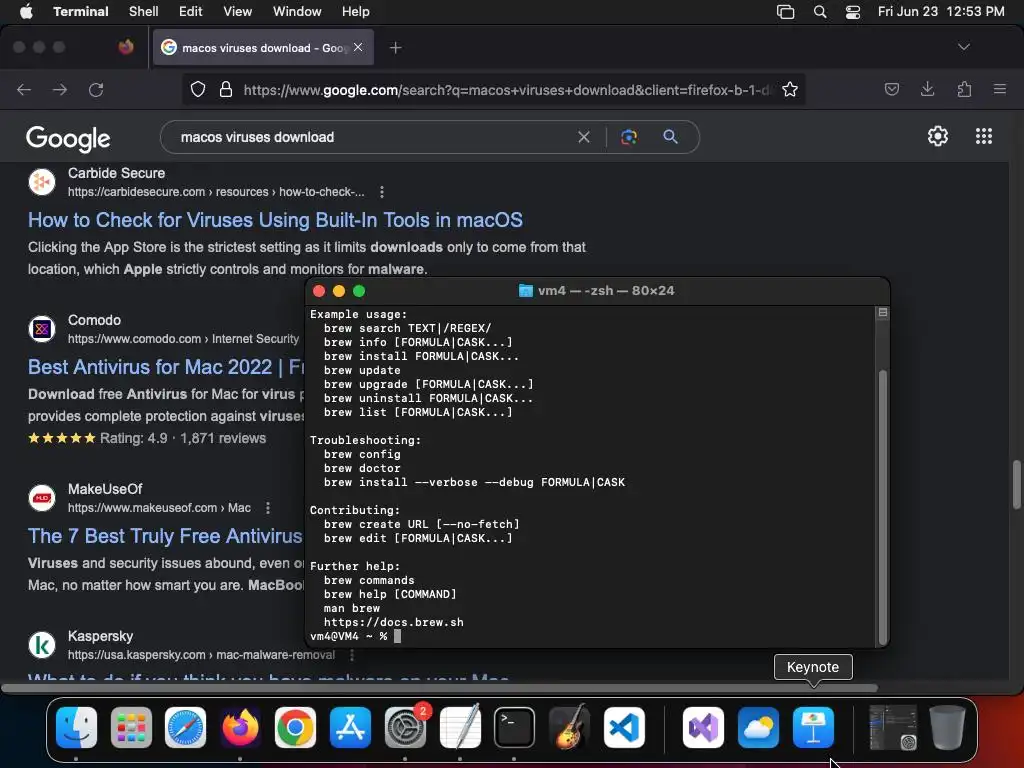Open 'How to Check for Viruses' result
Image resolution: width=1024 pixels, height=768 pixels.
(275, 220)
